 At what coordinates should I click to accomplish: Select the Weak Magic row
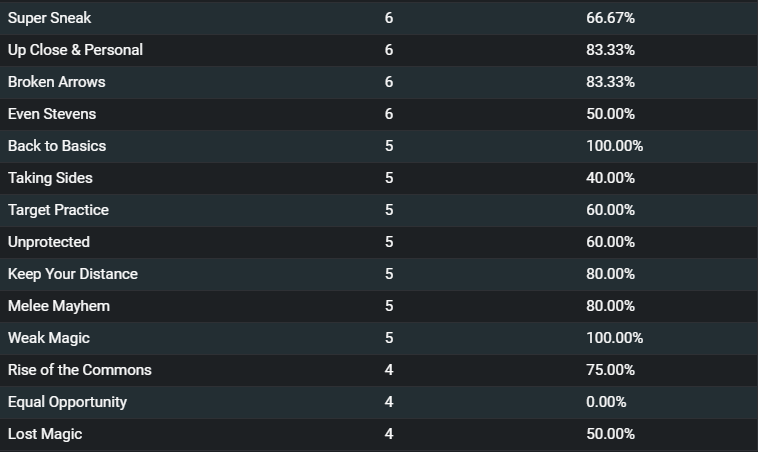(x=379, y=338)
